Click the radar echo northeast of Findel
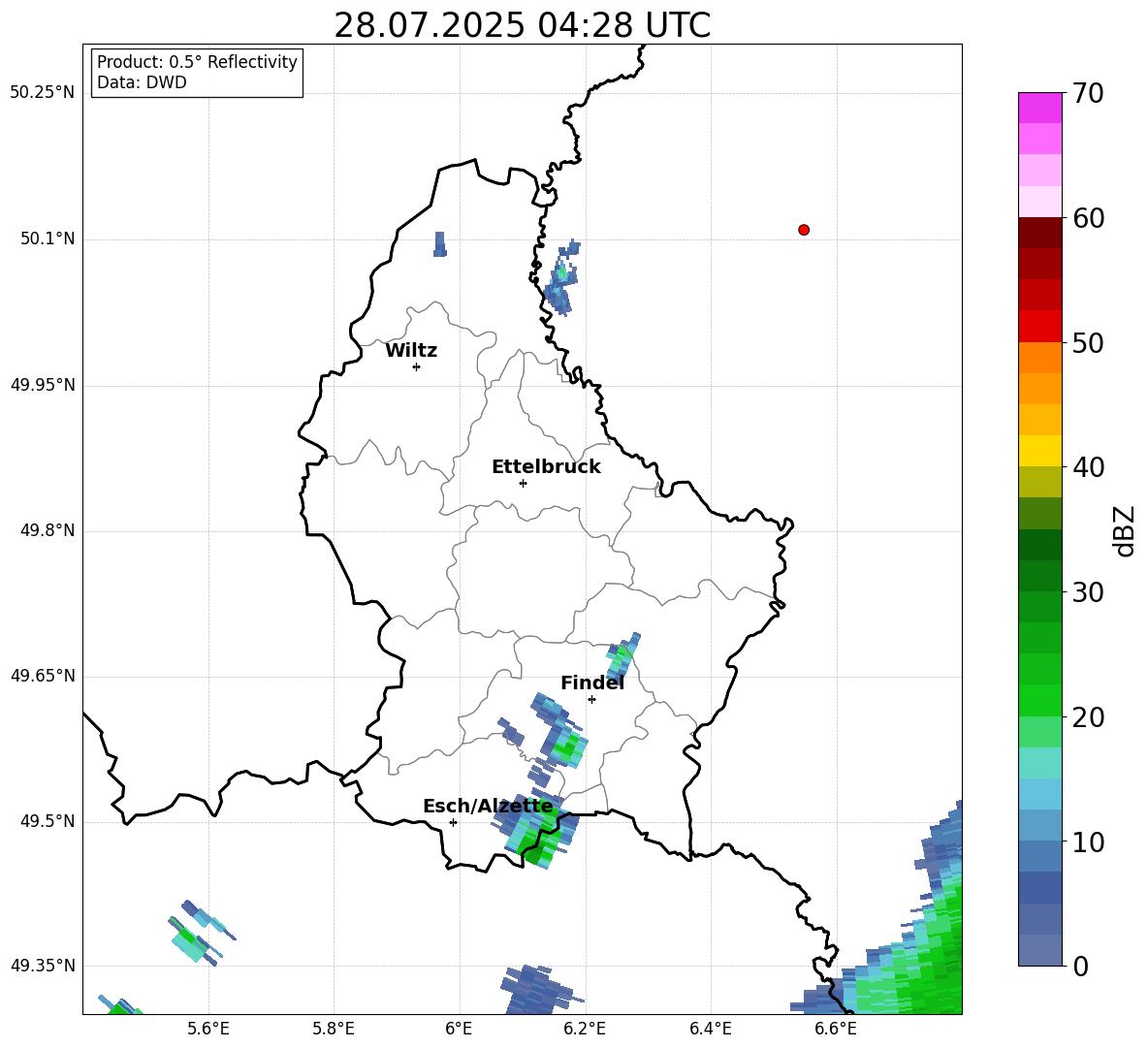This screenshot has width=1148, height=1048. point(622,656)
